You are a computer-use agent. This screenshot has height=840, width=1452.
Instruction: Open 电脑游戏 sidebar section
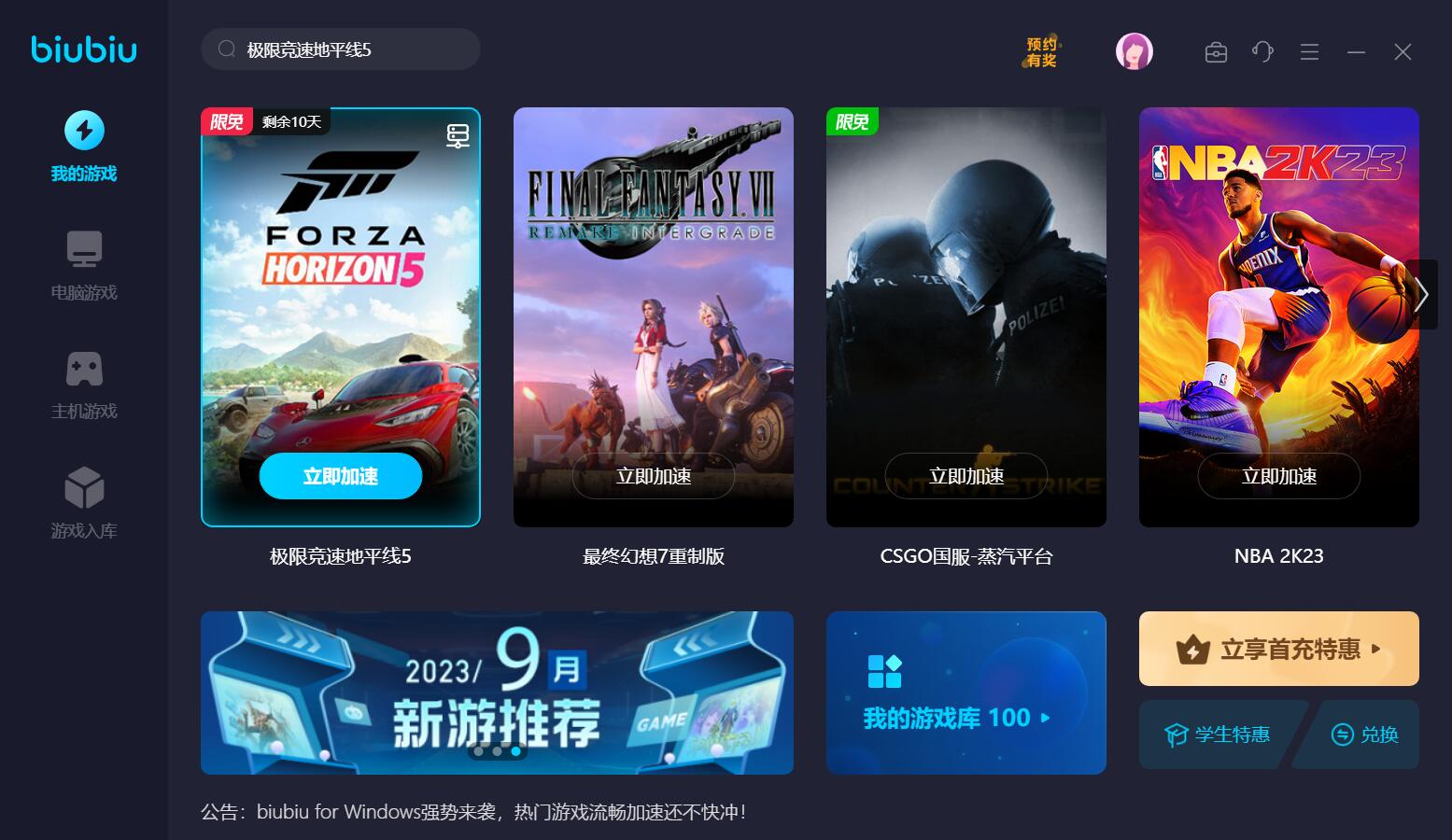click(x=84, y=266)
